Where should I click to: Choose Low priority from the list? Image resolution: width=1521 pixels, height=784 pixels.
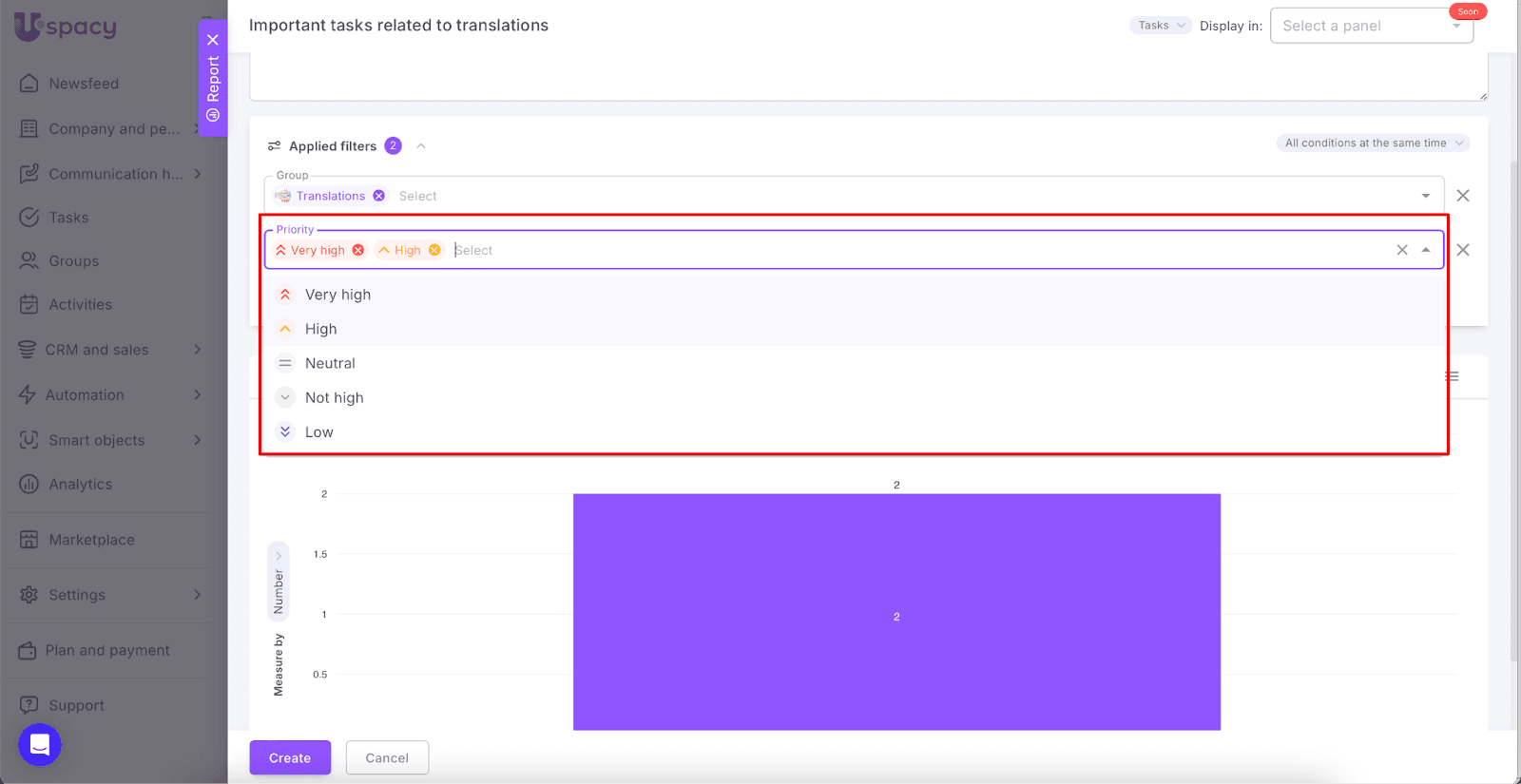319,432
